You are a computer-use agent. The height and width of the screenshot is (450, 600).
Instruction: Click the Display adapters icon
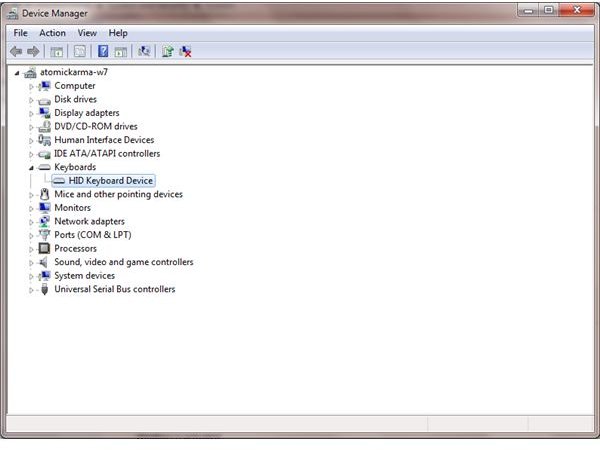(44, 113)
